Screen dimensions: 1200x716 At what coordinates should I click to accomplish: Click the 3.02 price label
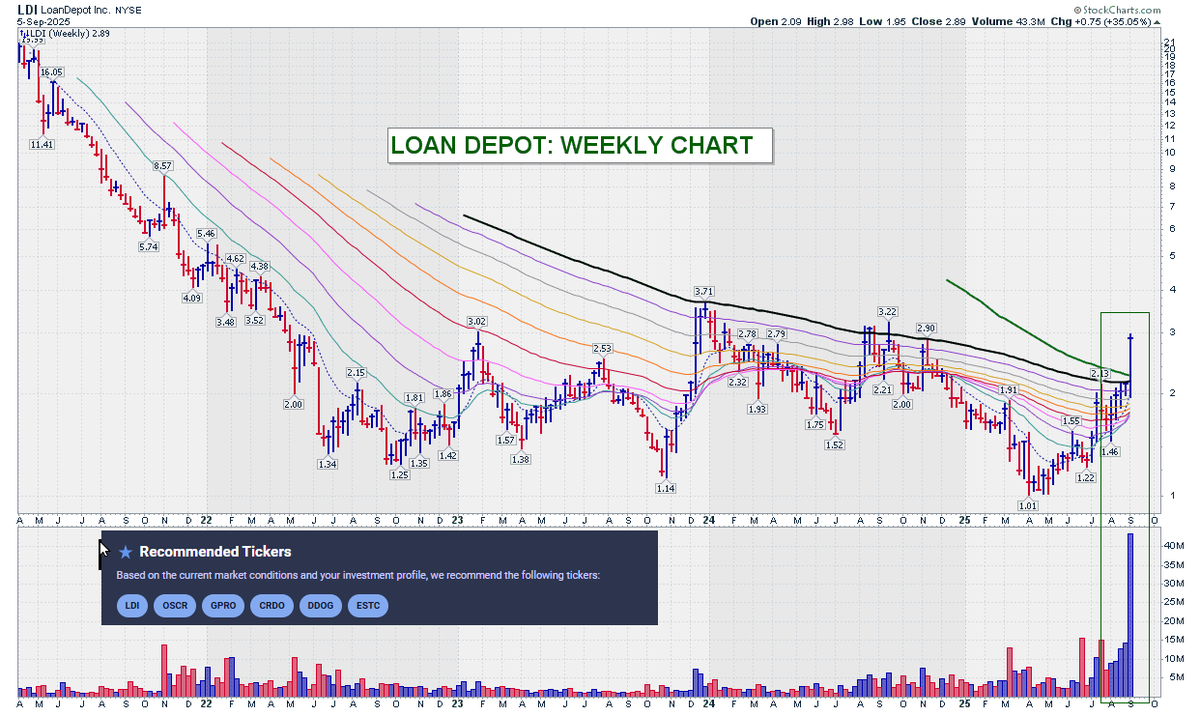tap(477, 321)
